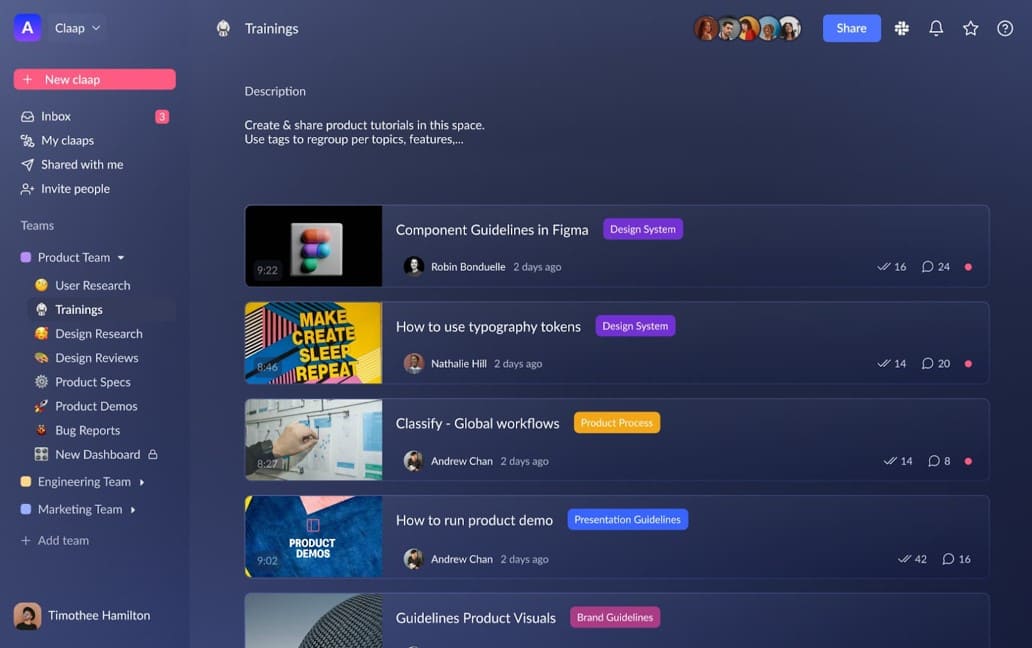Open comments icon on How to run product demo
This screenshot has width=1032, height=648.
pos(948,559)
